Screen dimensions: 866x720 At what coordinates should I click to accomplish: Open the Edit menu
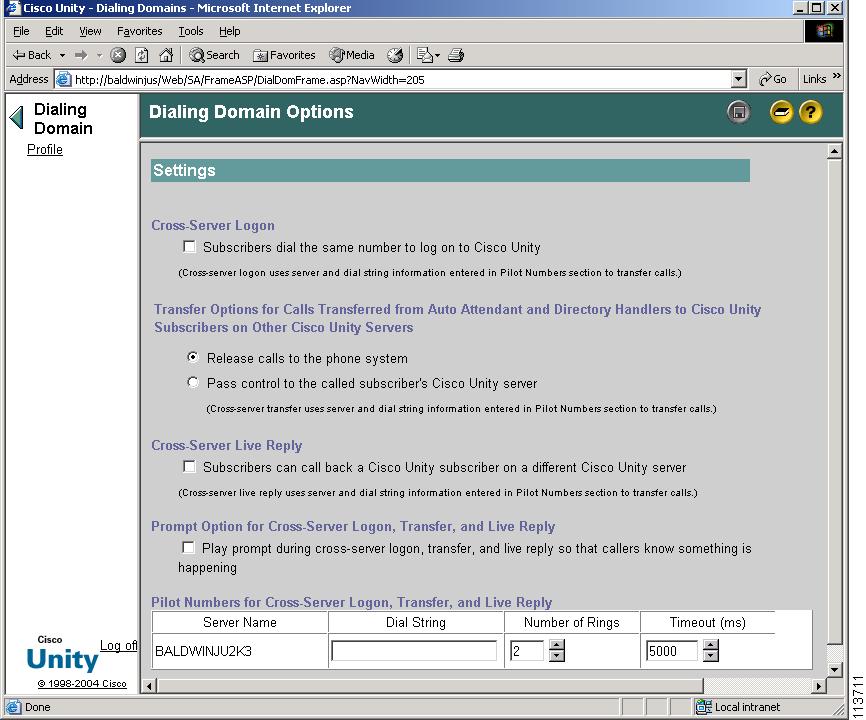(x=54, y=31)
